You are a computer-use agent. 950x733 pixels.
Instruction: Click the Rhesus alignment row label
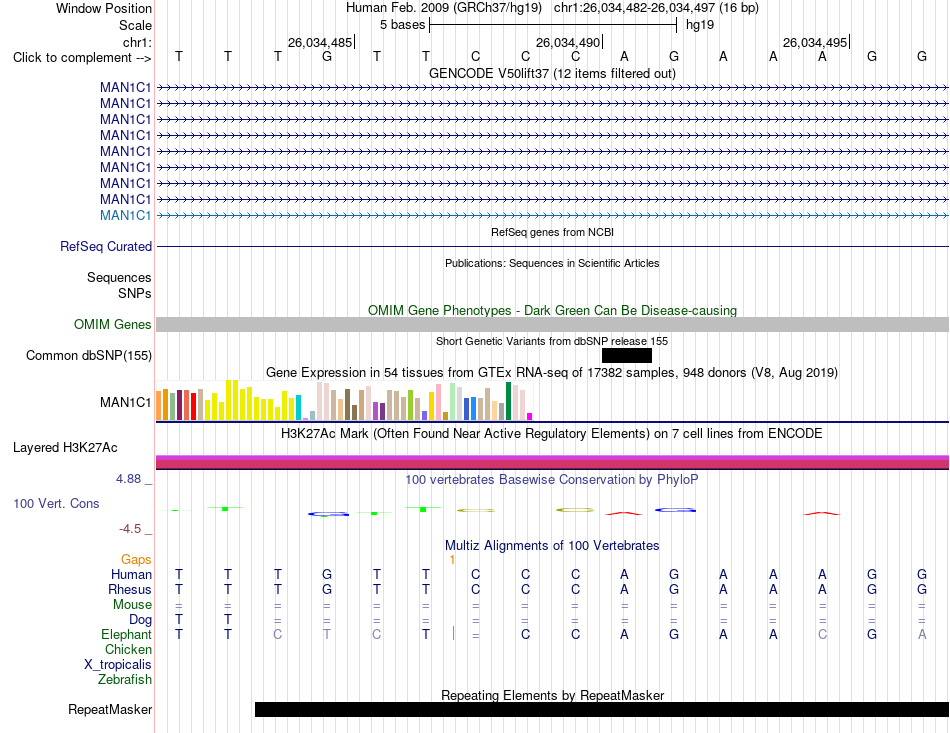130,589
